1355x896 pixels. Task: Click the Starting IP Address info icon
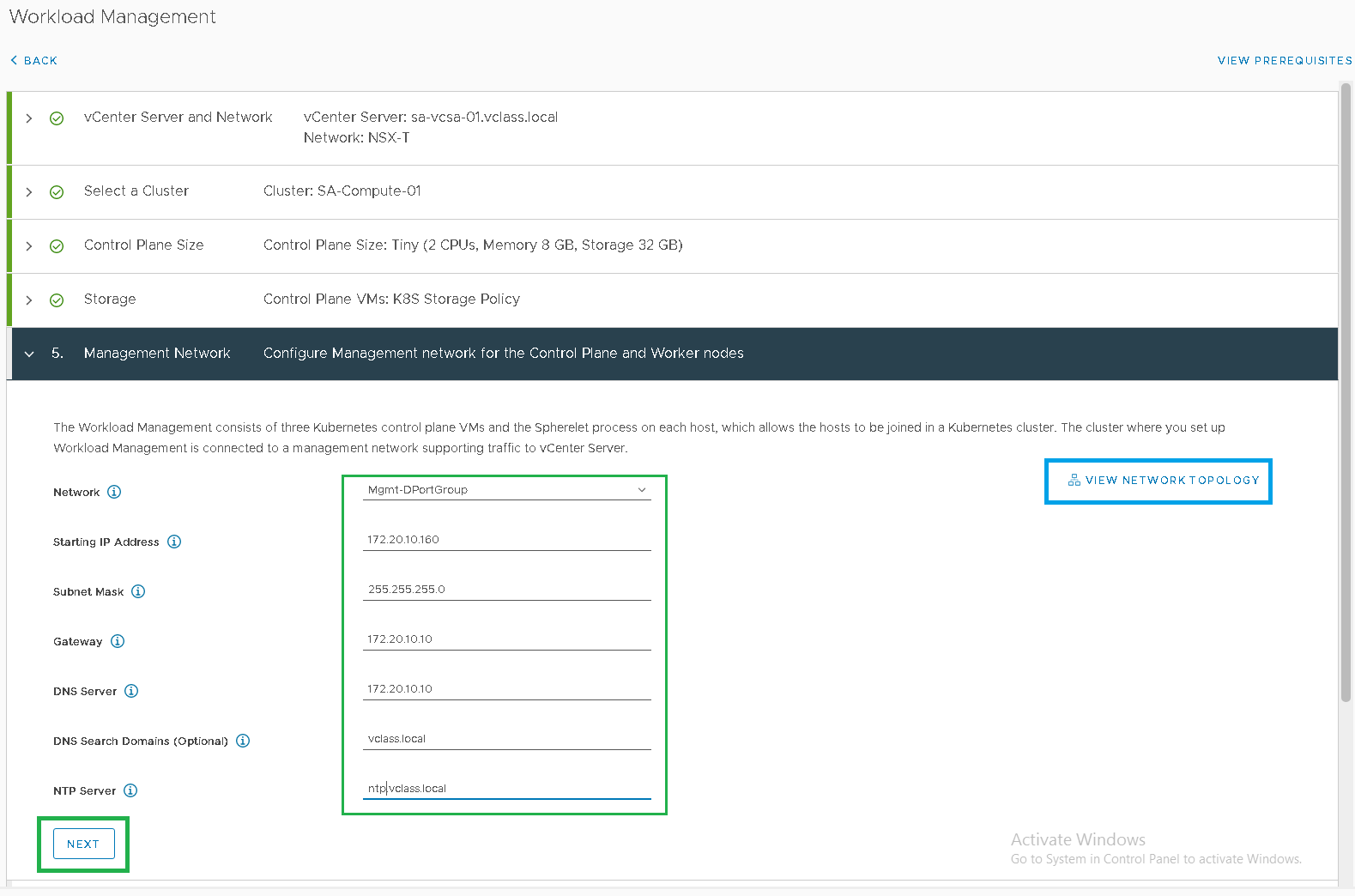[174, 542]
